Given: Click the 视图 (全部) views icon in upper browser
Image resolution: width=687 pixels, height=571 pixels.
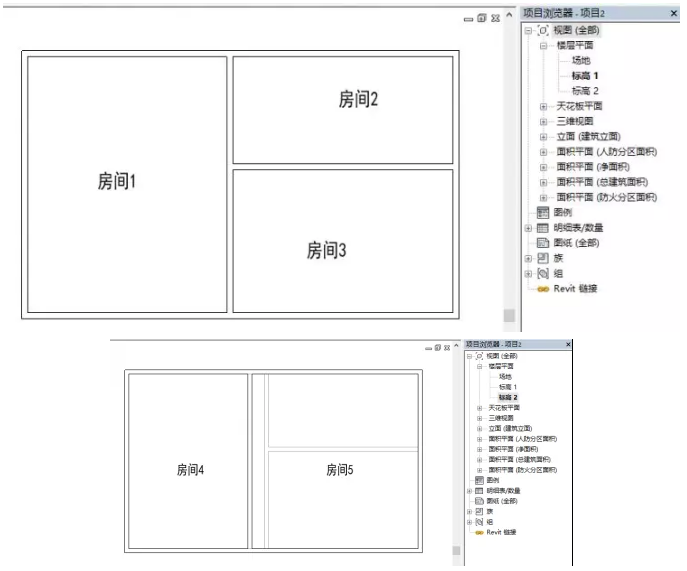Looking at the screenshot, I should 543,31.
